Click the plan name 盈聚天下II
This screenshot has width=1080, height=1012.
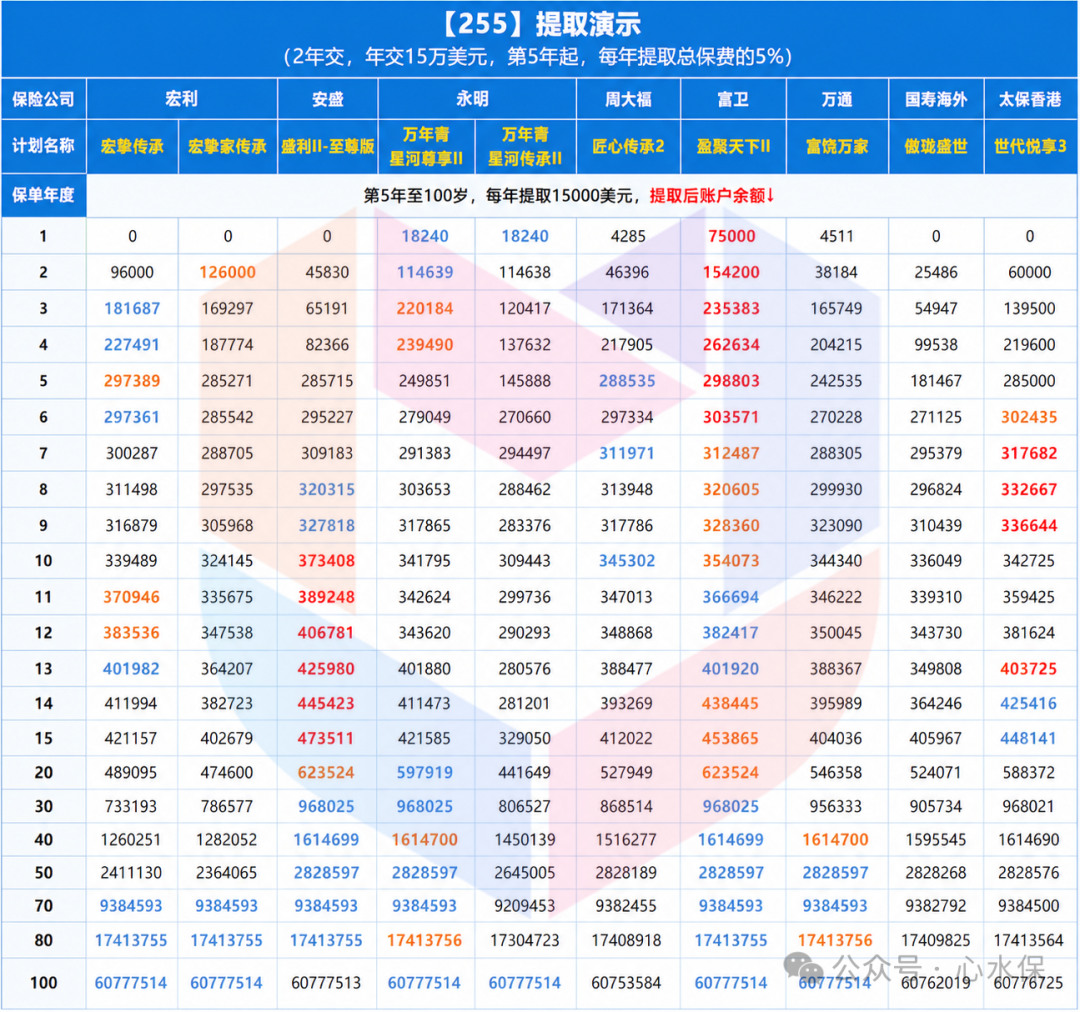click(x=733, y=146)
